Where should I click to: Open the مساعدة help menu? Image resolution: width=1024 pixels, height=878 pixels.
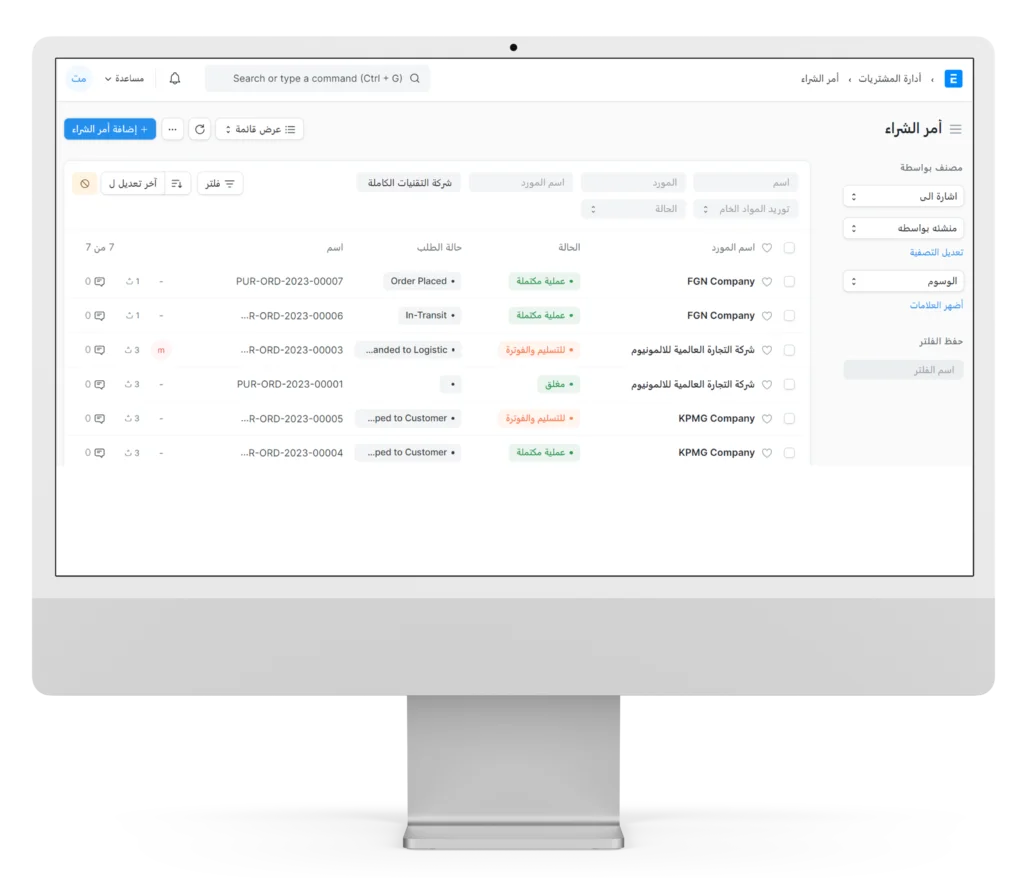124,79
